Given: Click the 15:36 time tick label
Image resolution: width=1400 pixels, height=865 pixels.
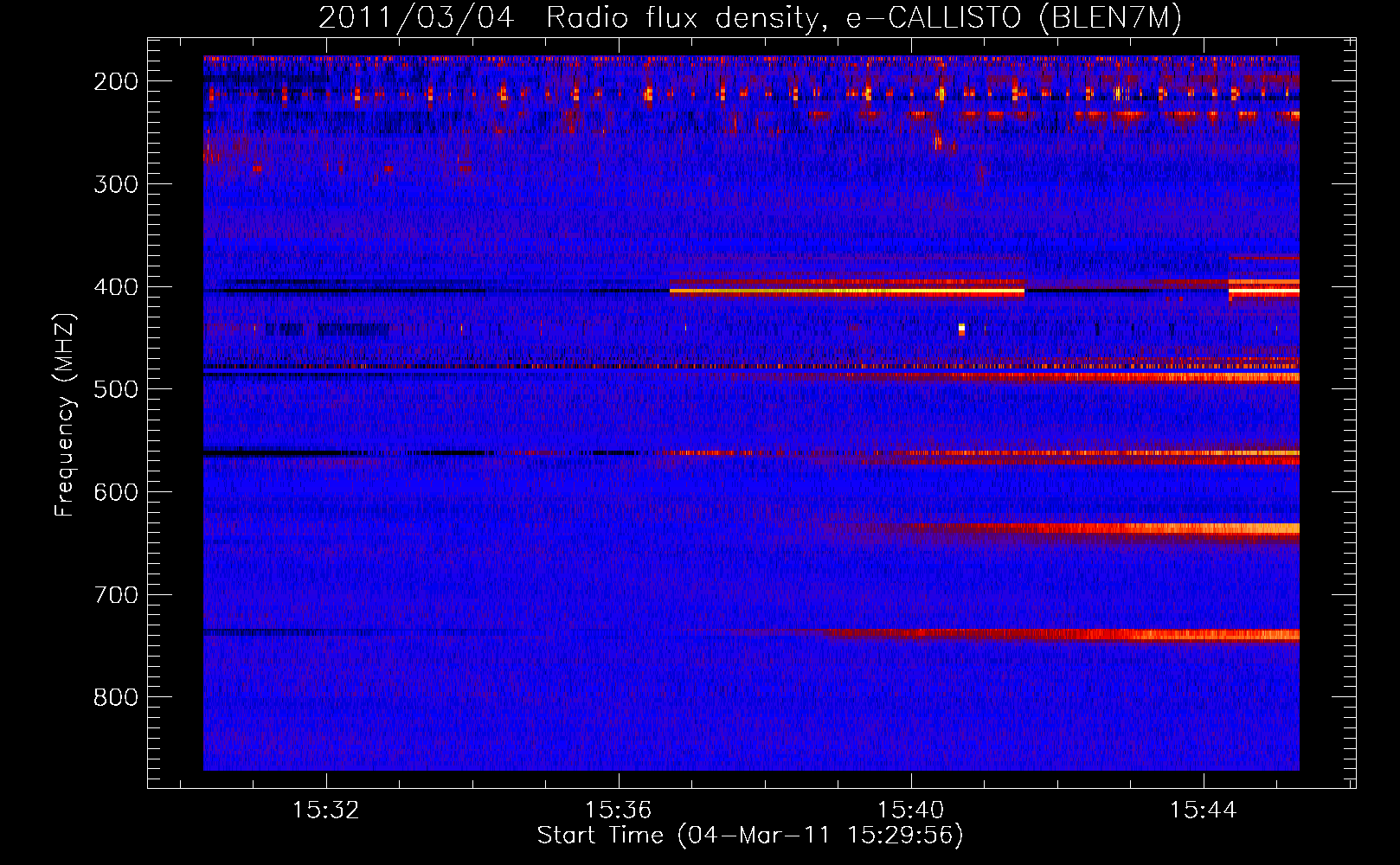Looking at the screenshot, I should (618, 811).
